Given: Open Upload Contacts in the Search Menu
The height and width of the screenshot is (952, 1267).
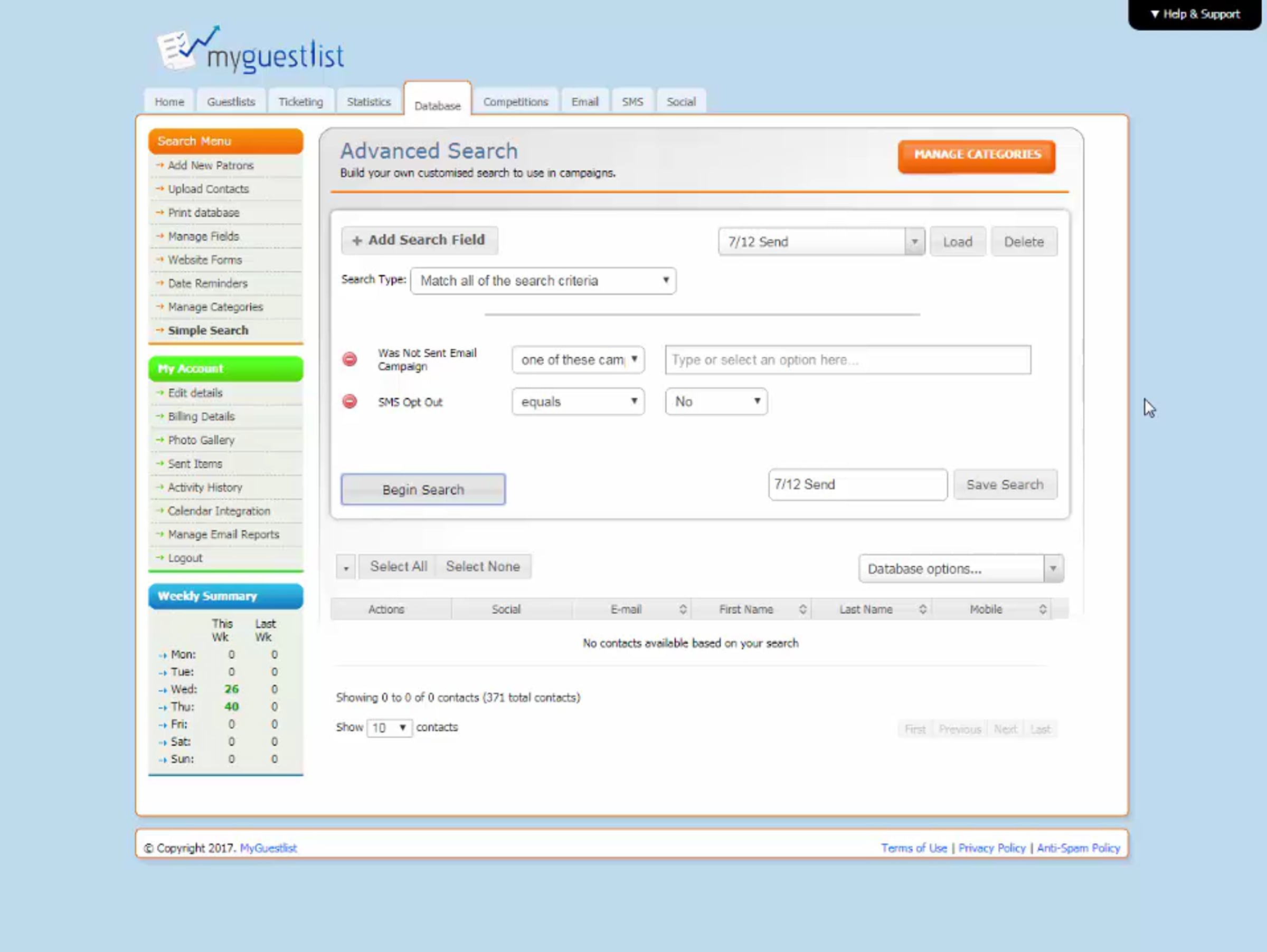Looking at the screenshot, I should [x=208, y=189].
